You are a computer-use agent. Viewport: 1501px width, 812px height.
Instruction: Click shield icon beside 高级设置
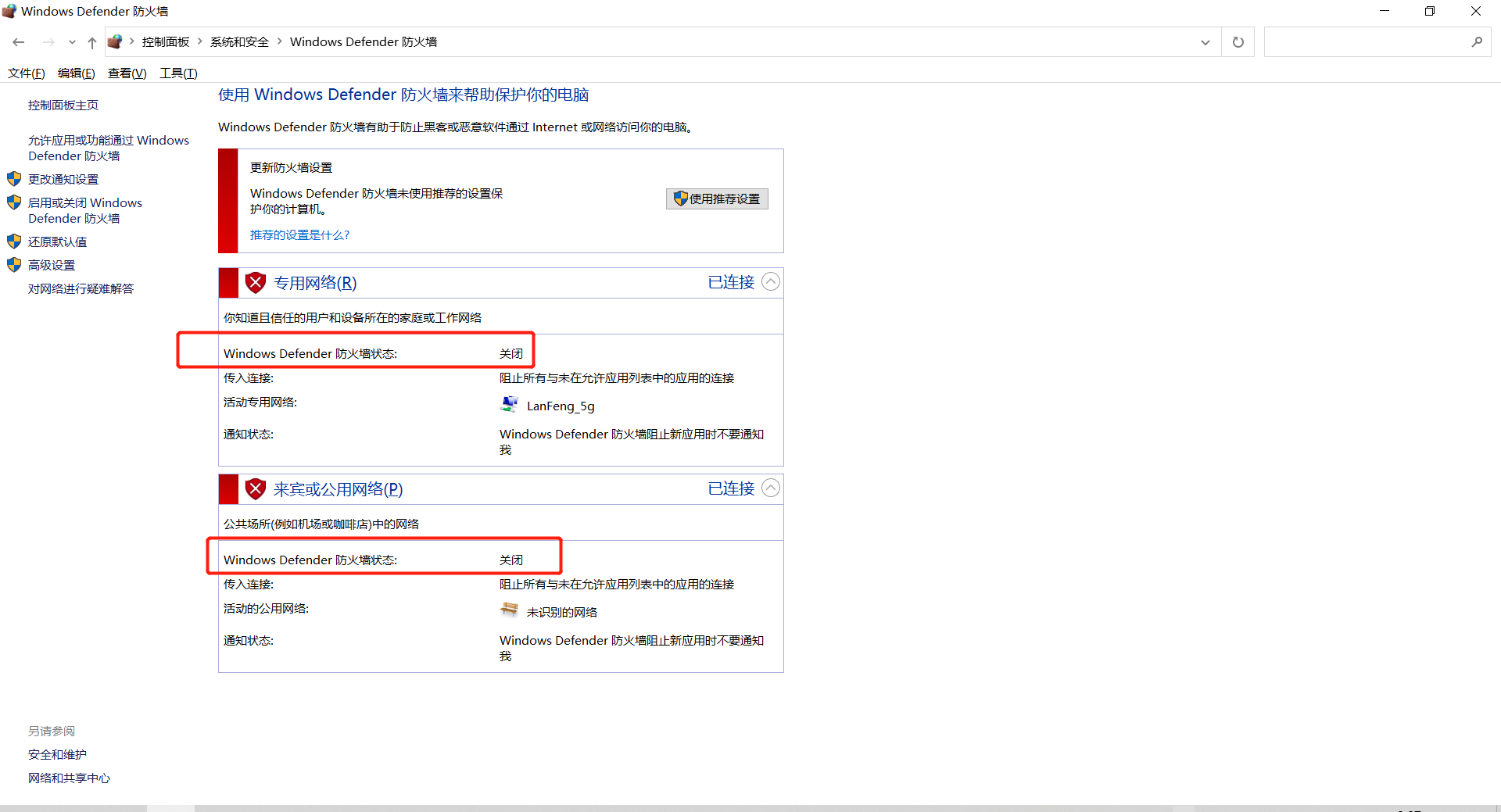14,265
